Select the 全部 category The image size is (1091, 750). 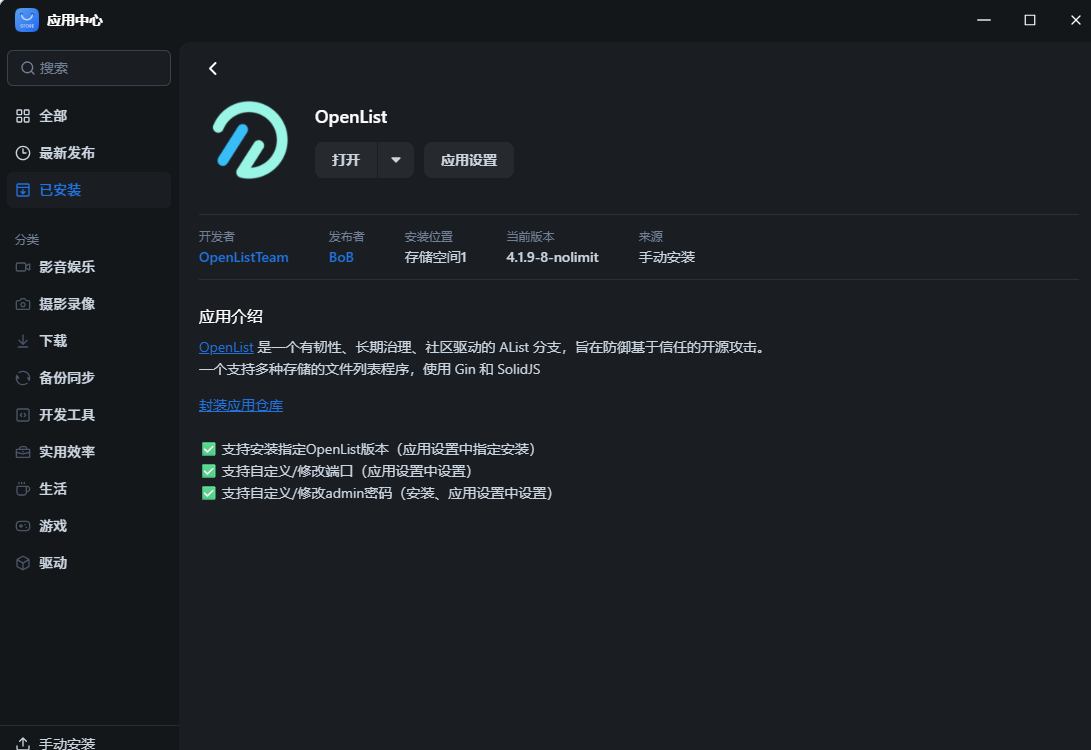click(89, 116)
